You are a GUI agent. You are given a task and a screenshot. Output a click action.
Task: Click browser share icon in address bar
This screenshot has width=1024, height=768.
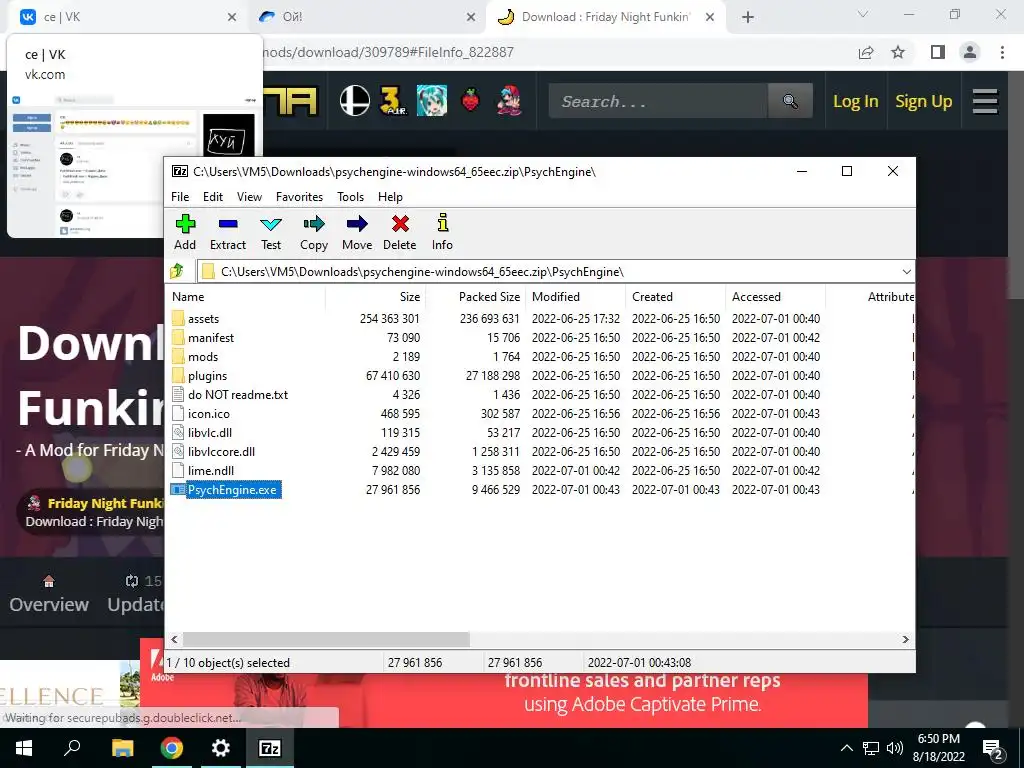[x=866, y=52]
